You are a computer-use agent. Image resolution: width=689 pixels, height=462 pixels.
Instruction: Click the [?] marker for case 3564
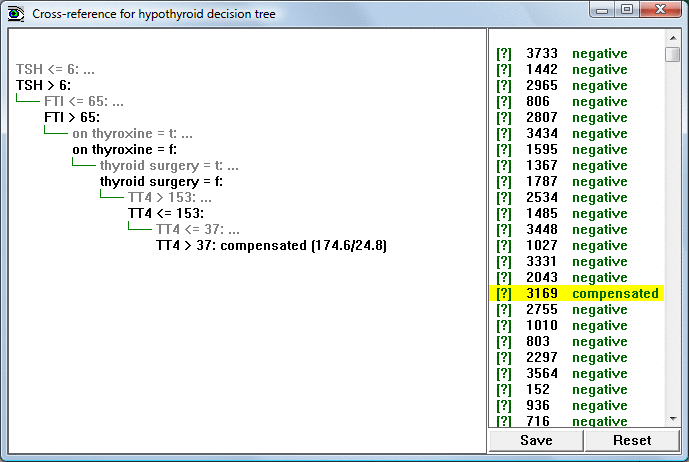point(504,374)
